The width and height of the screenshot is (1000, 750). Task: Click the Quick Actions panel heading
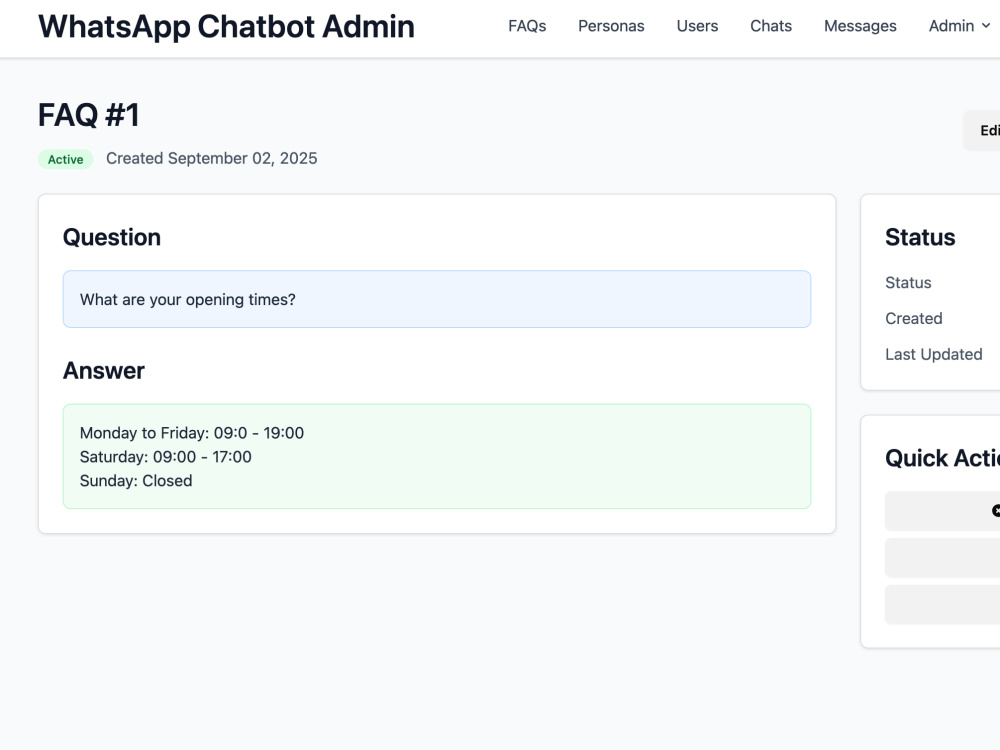943,458
